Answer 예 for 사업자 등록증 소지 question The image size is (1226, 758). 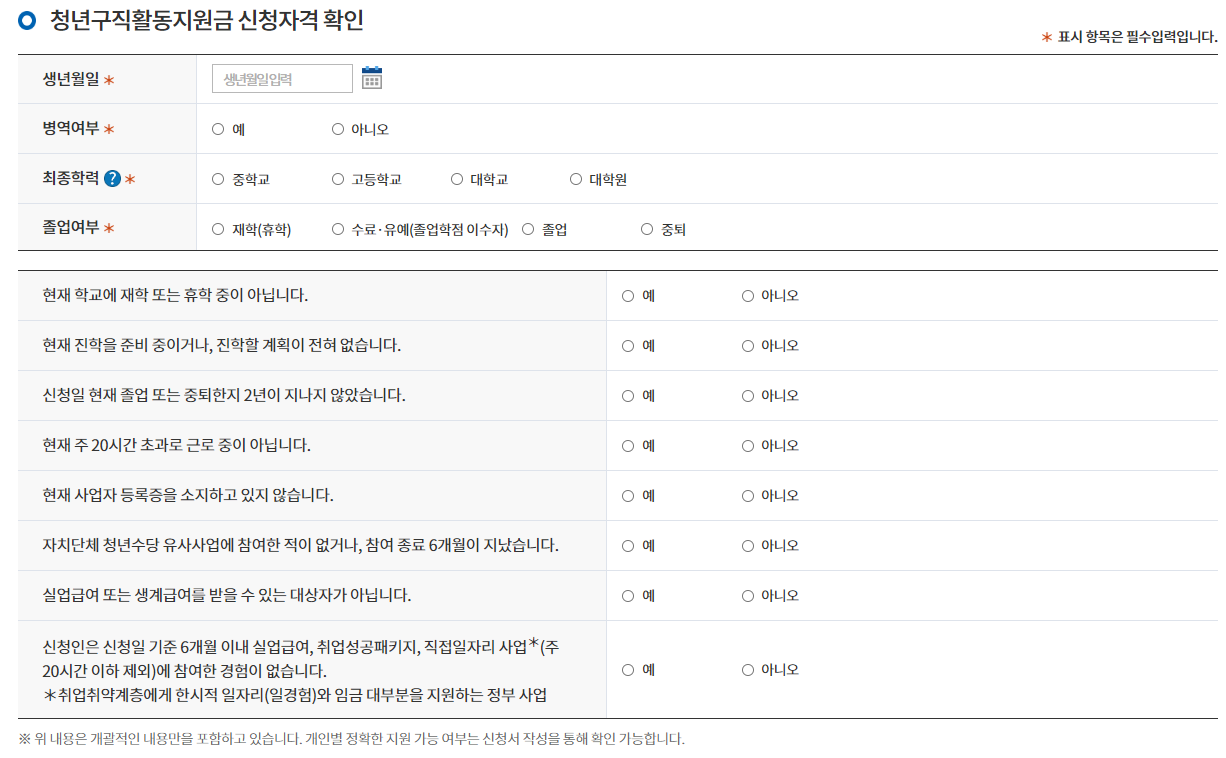click(628, 496)
